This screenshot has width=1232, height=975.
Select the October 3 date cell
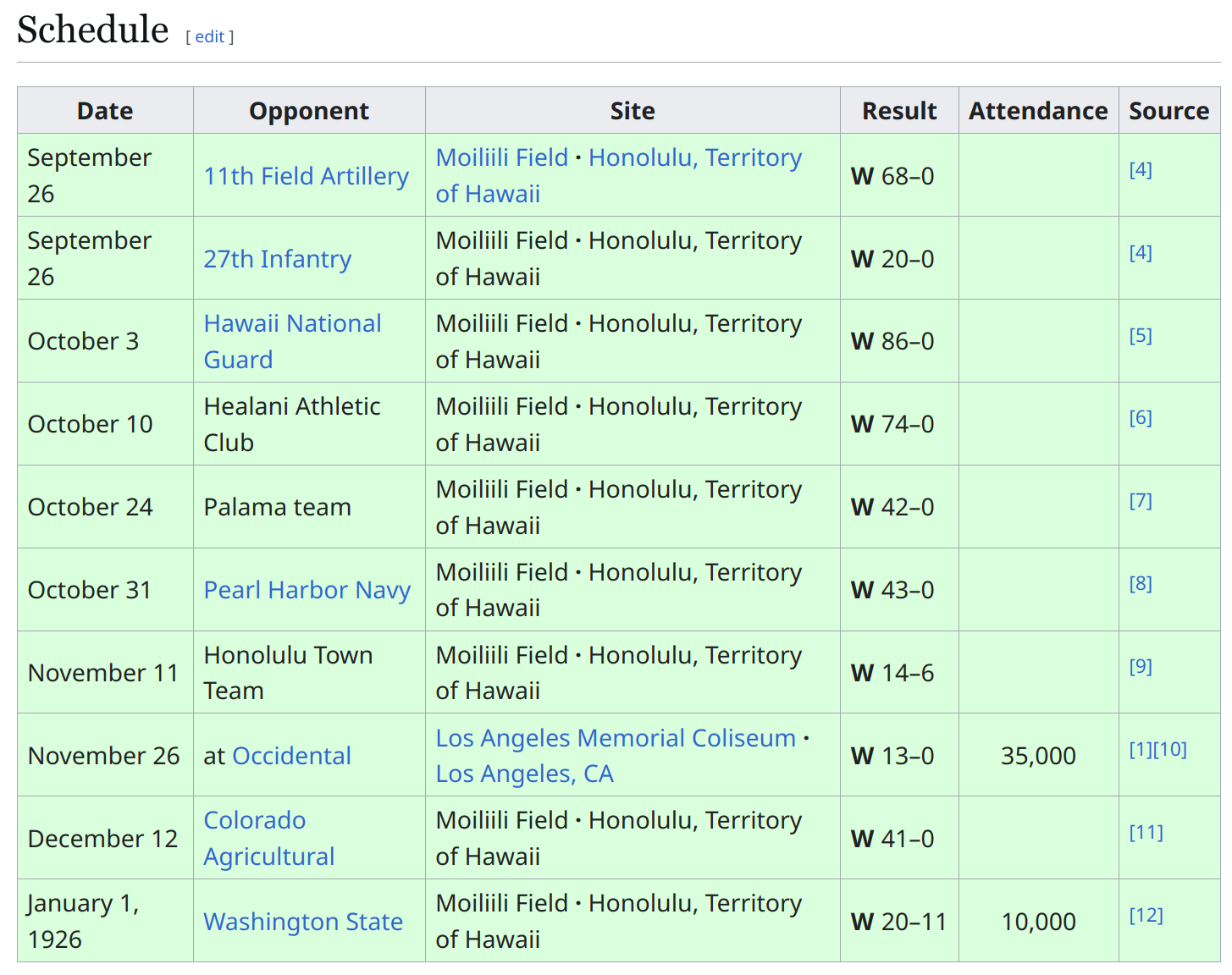tap(105, 341)
